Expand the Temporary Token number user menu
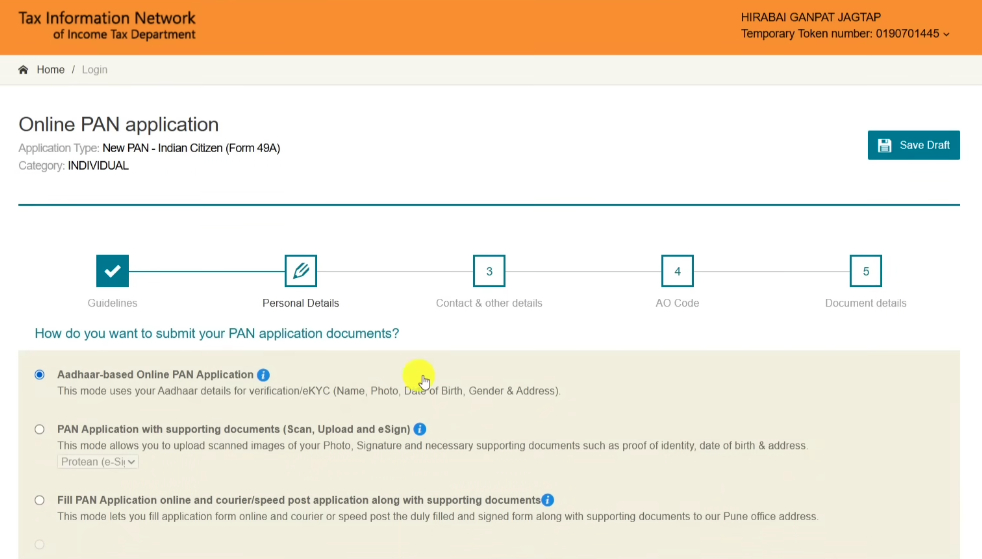The height and width of the screenshot is (559, 982). pos(845,34)
